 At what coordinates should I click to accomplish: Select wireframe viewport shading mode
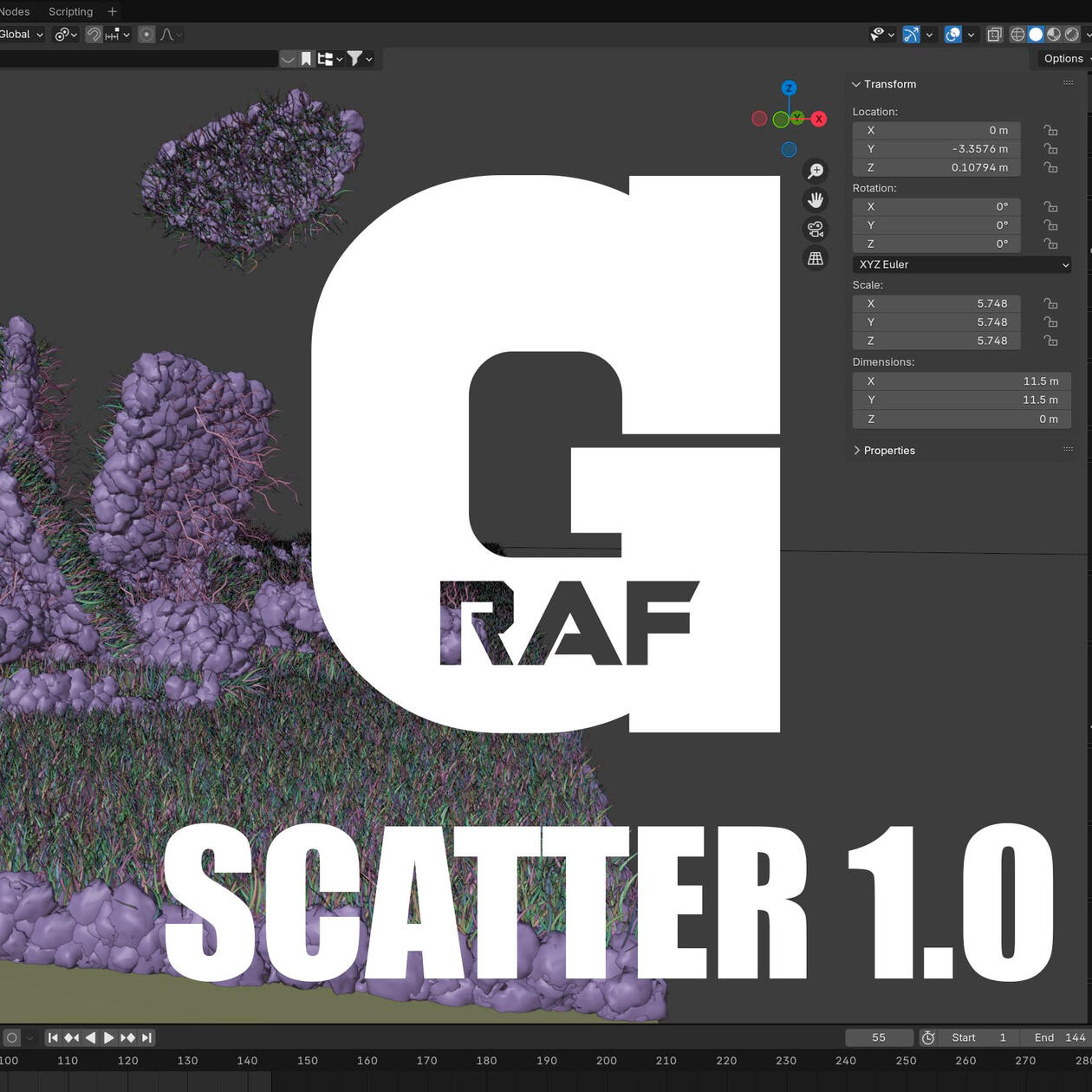[x=1017, y=35]
